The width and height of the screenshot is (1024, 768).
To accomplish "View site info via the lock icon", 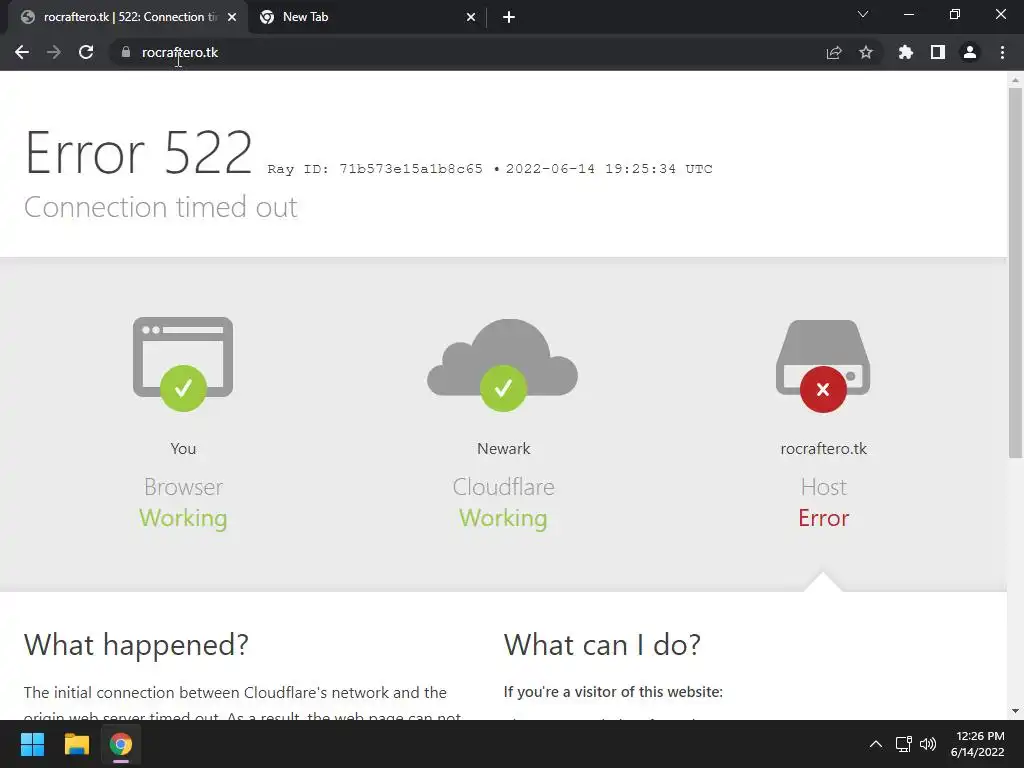I will 125,52.
